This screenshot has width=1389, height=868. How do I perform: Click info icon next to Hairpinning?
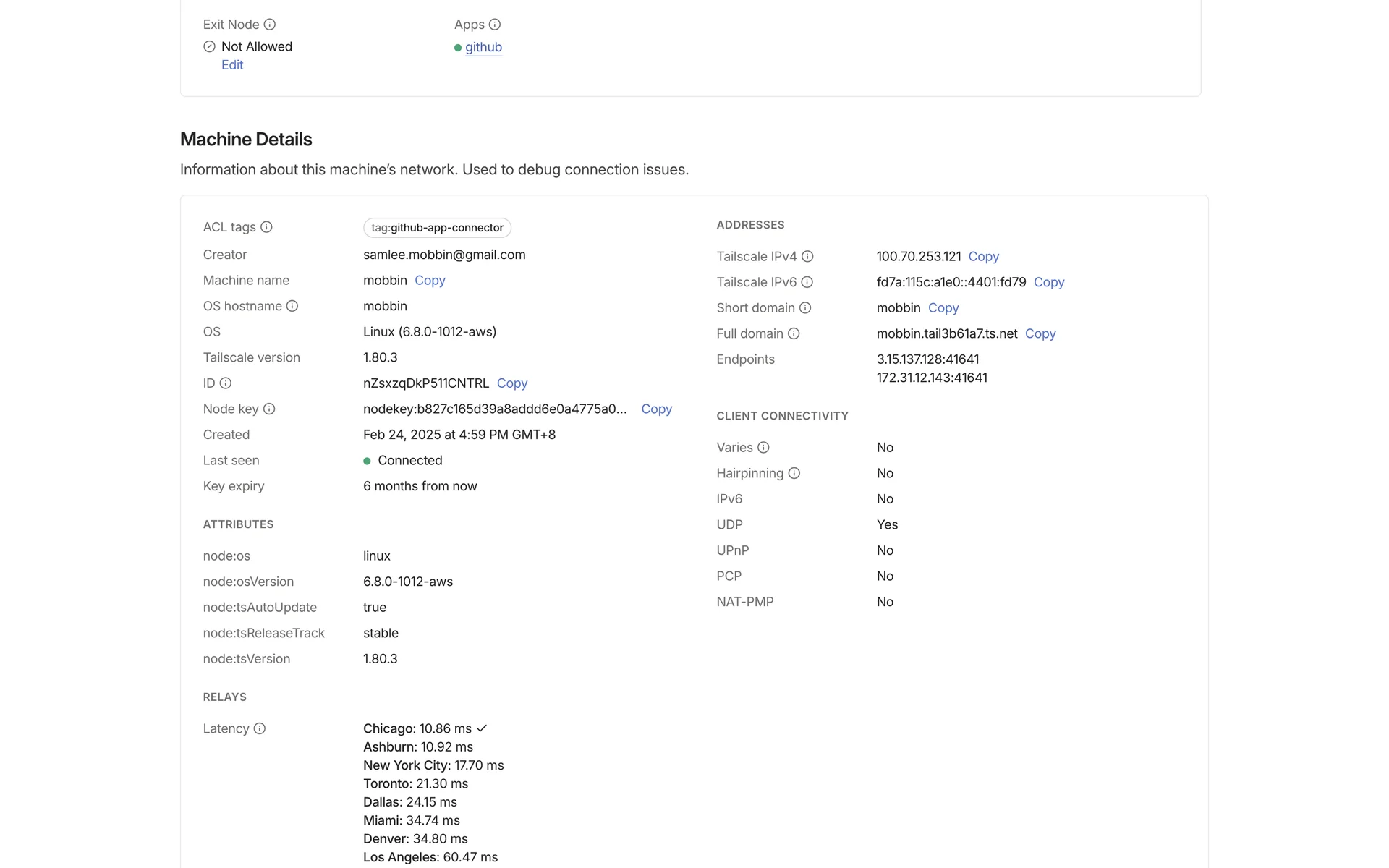(x=794, y=473)
